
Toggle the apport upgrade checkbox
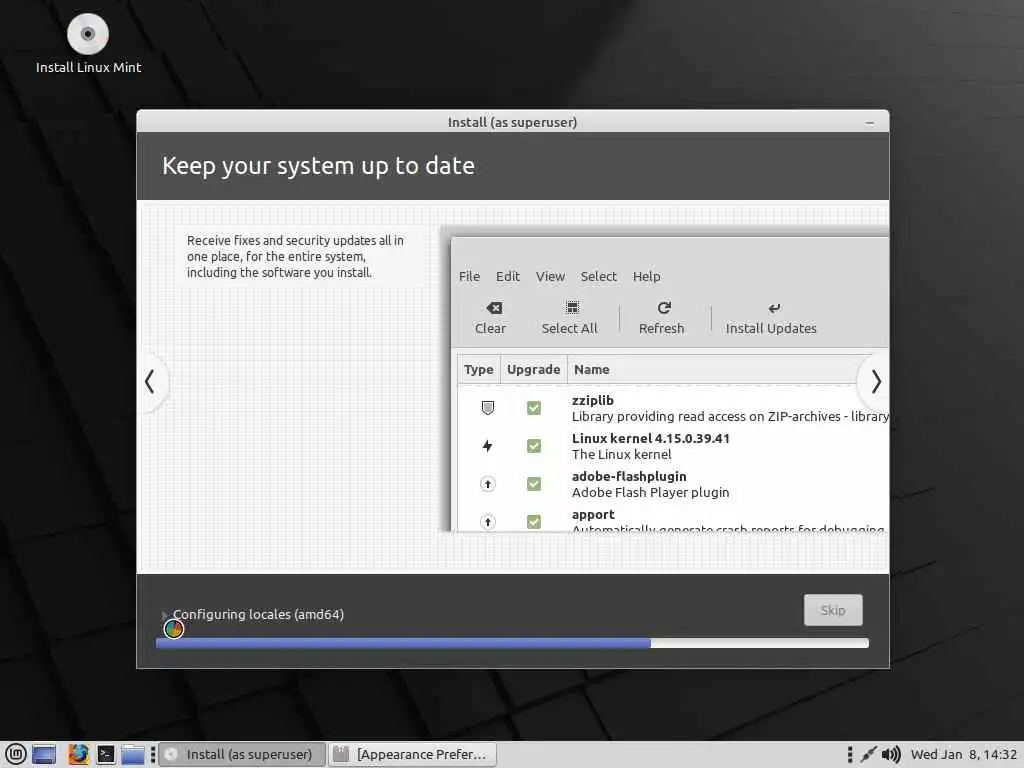click(534, 522)
